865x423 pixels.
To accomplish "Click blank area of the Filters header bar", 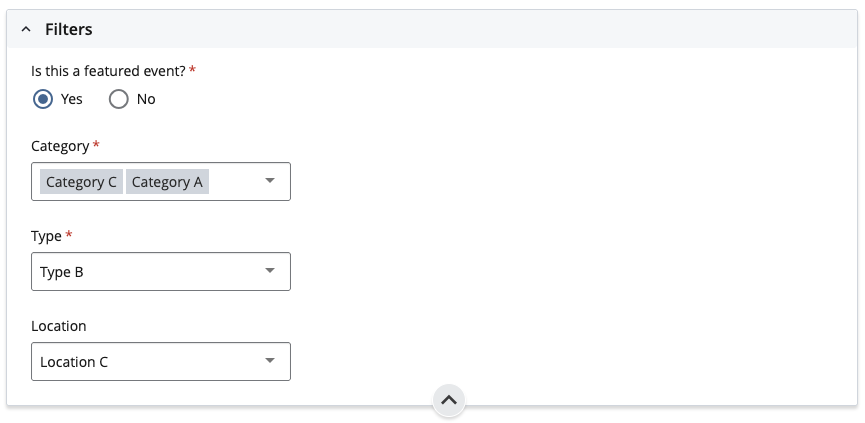I will [474, 29].
